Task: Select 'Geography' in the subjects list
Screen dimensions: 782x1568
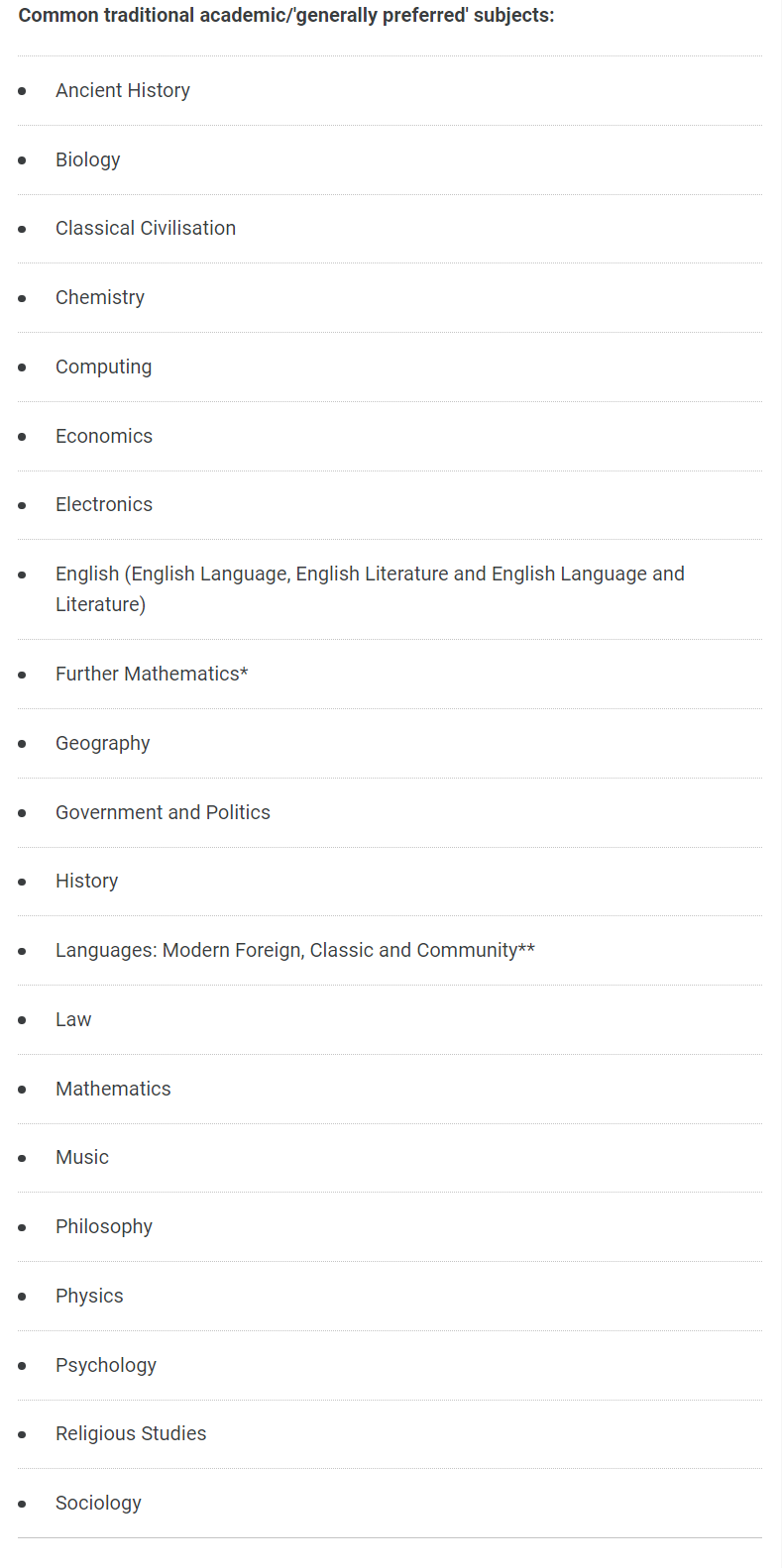Action: tap(103, 743)
